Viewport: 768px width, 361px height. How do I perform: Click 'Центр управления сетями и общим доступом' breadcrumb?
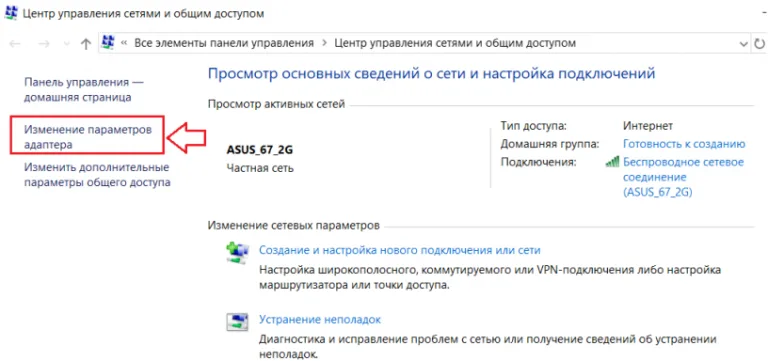click(x=455, y=43)
